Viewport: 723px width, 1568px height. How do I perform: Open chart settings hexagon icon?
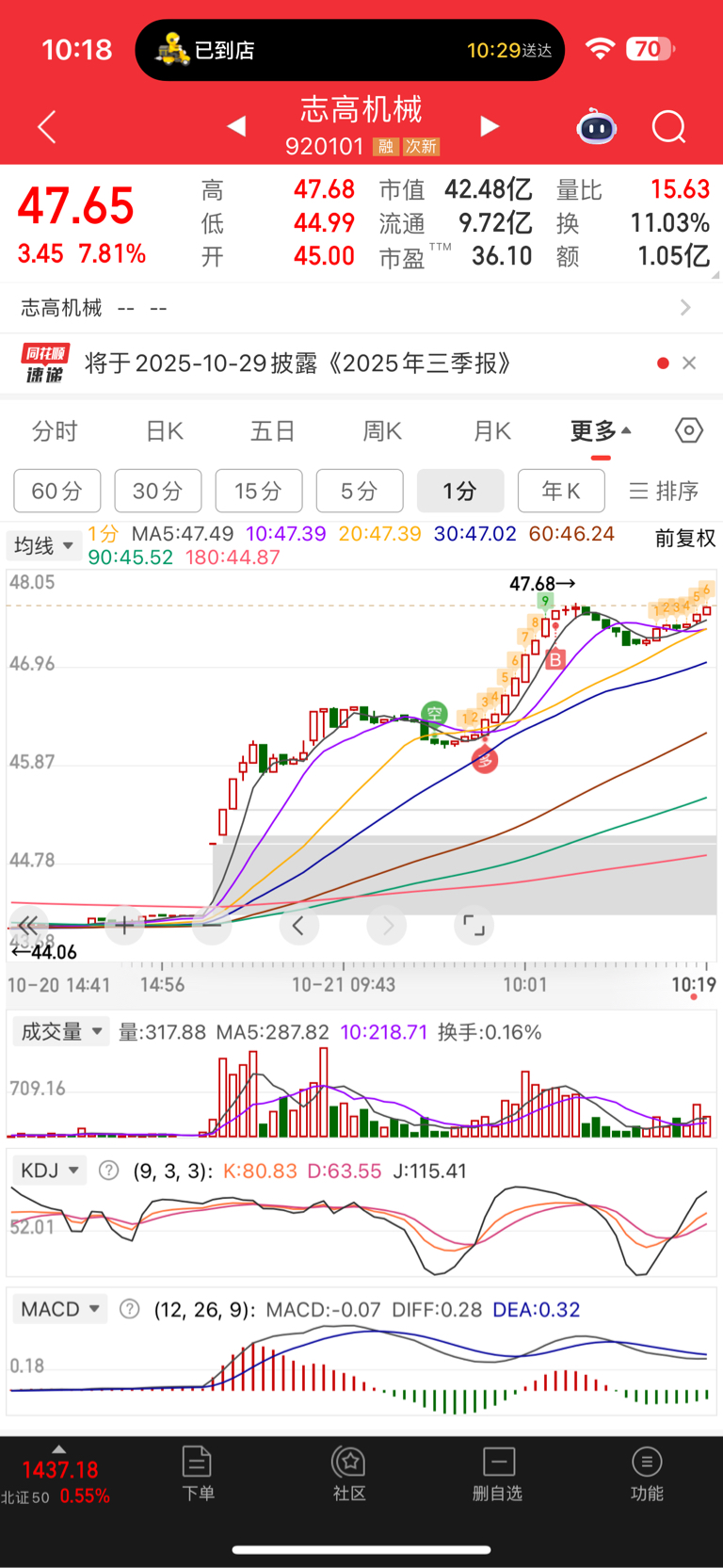point(689,430)
